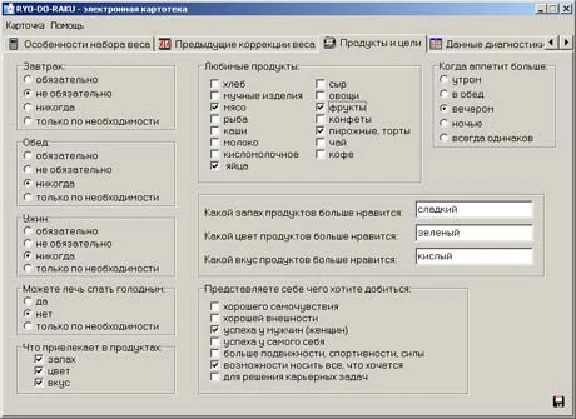Enable the хорошего самочувствия goal checkbox
This screenshot has height=419, width=576.
(215, 306)
